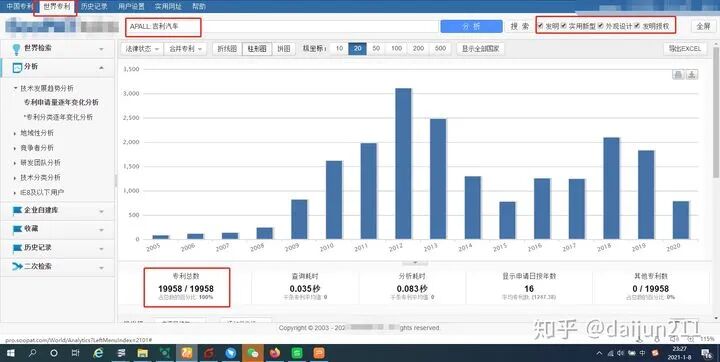The width and height of the screenshot is (720, 362).
Task: Open the 合并专利 dropdown
Action: click(186, 49)
